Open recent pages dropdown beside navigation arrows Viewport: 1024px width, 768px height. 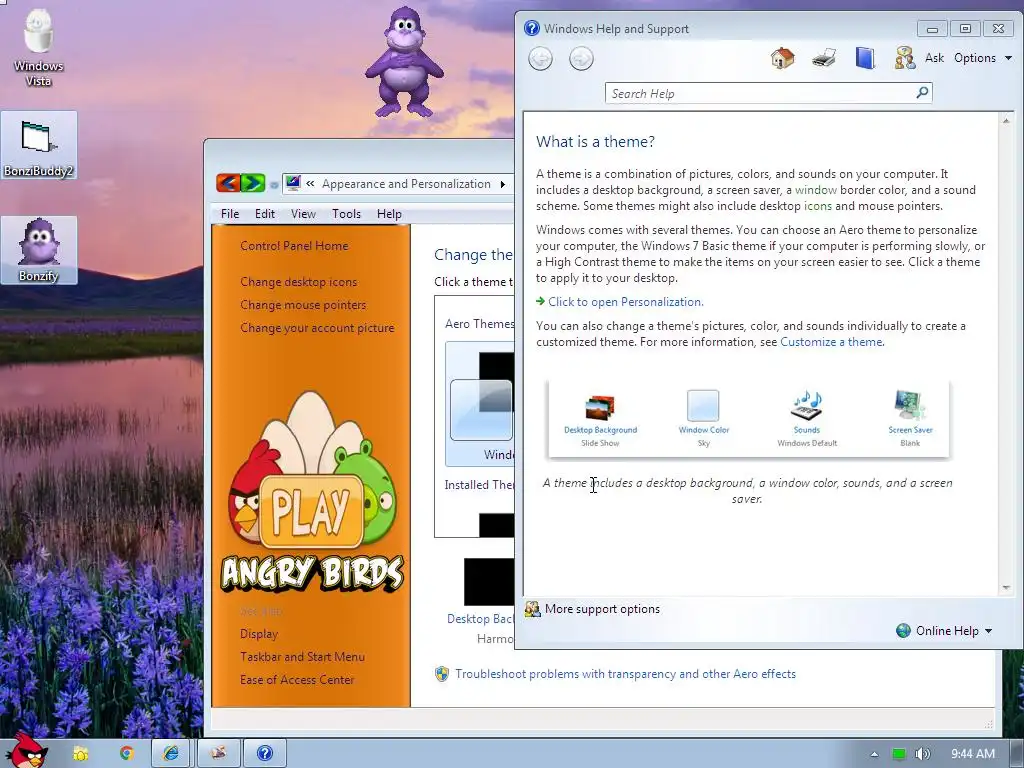274,185
